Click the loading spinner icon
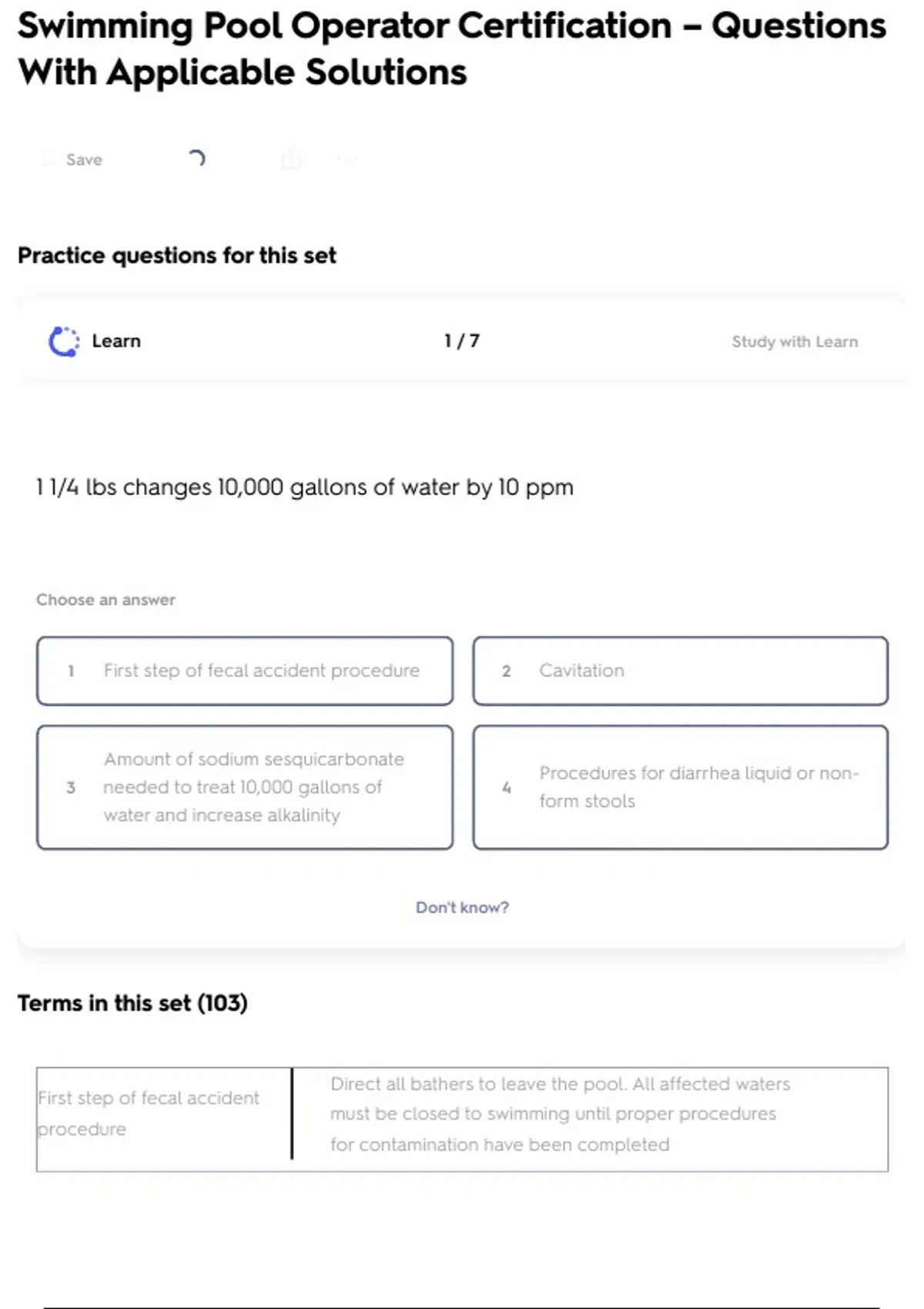The height and width of the screenshot is (1309, 924). 196,159
